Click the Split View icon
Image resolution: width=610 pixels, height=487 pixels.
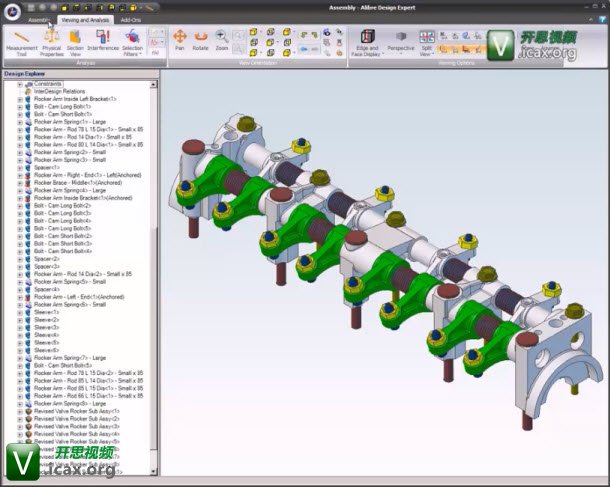click(x=427, y=37)
